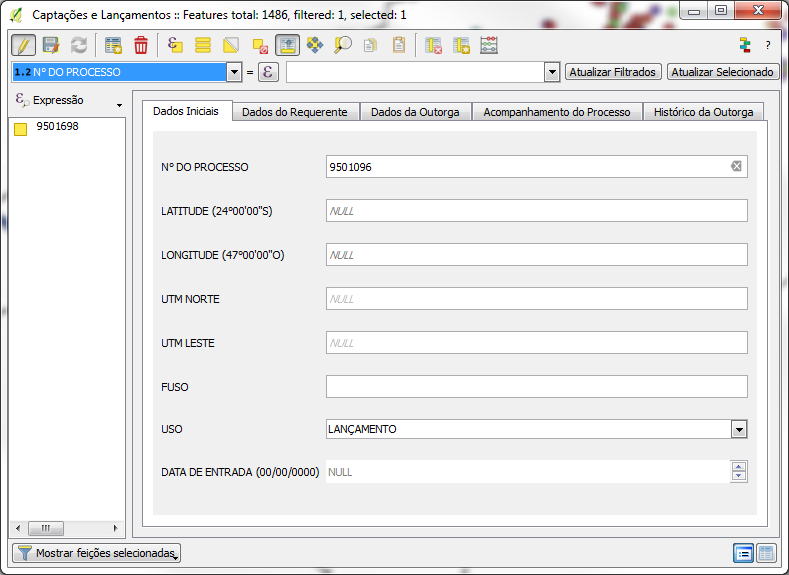This screenshot has height=575, width=789.
Task: Click select features by expression icon
Action: tap(175, 45)
